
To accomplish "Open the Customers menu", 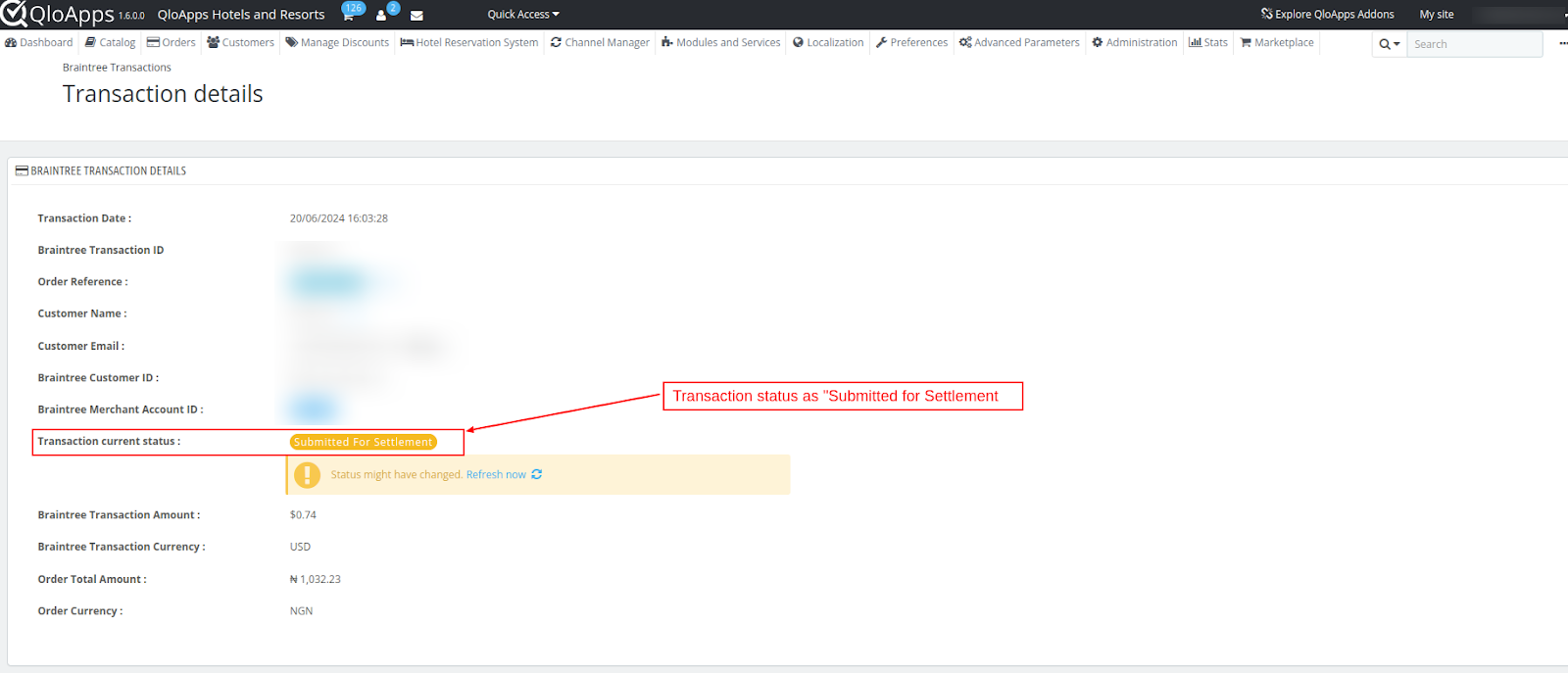I will pyautogui.click(x=241, y=43).
